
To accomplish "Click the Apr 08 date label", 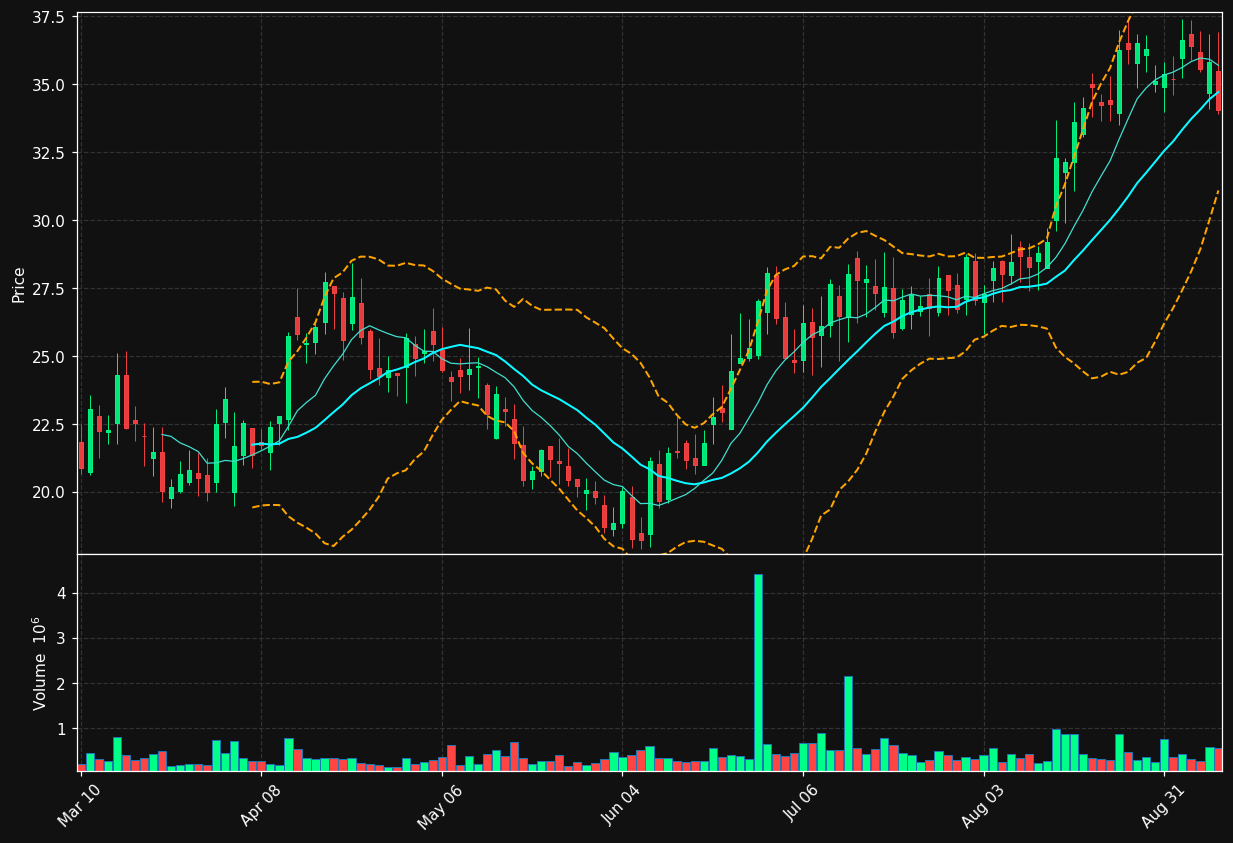I will click(259, 806).
